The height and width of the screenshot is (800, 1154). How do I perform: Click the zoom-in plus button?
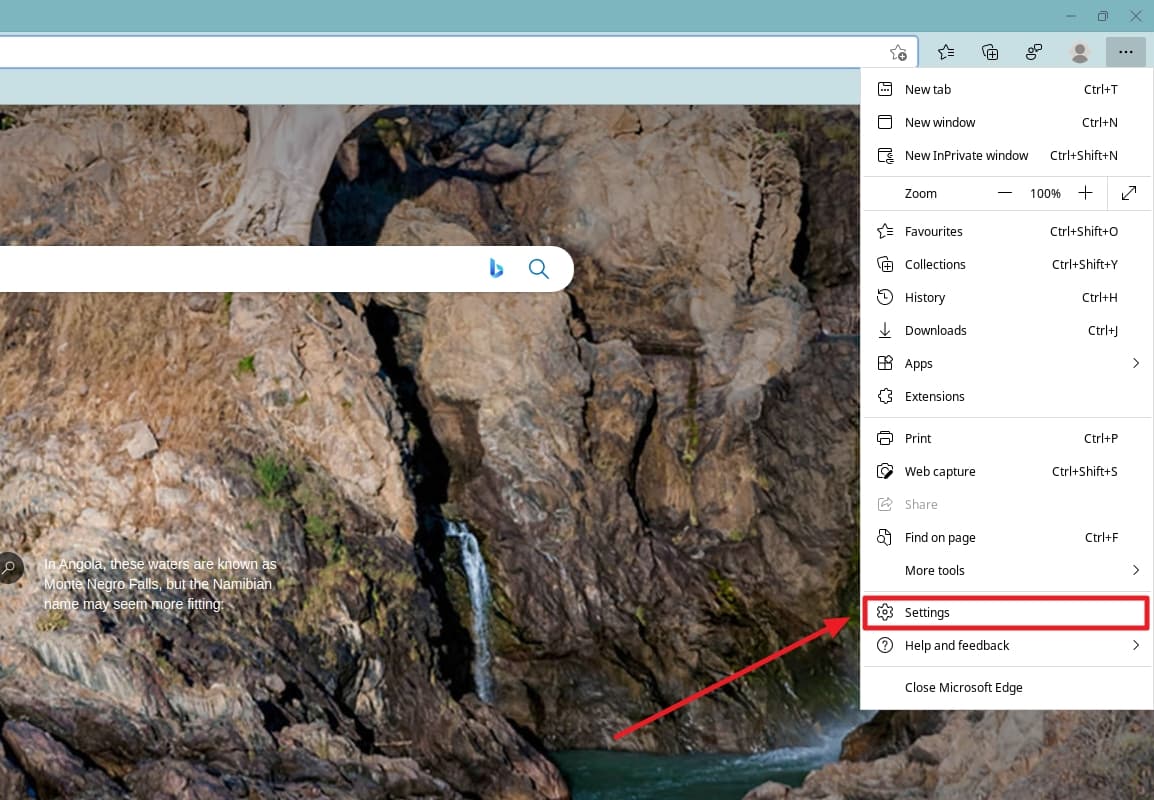pyautogui.click(x=1088, y=192)
